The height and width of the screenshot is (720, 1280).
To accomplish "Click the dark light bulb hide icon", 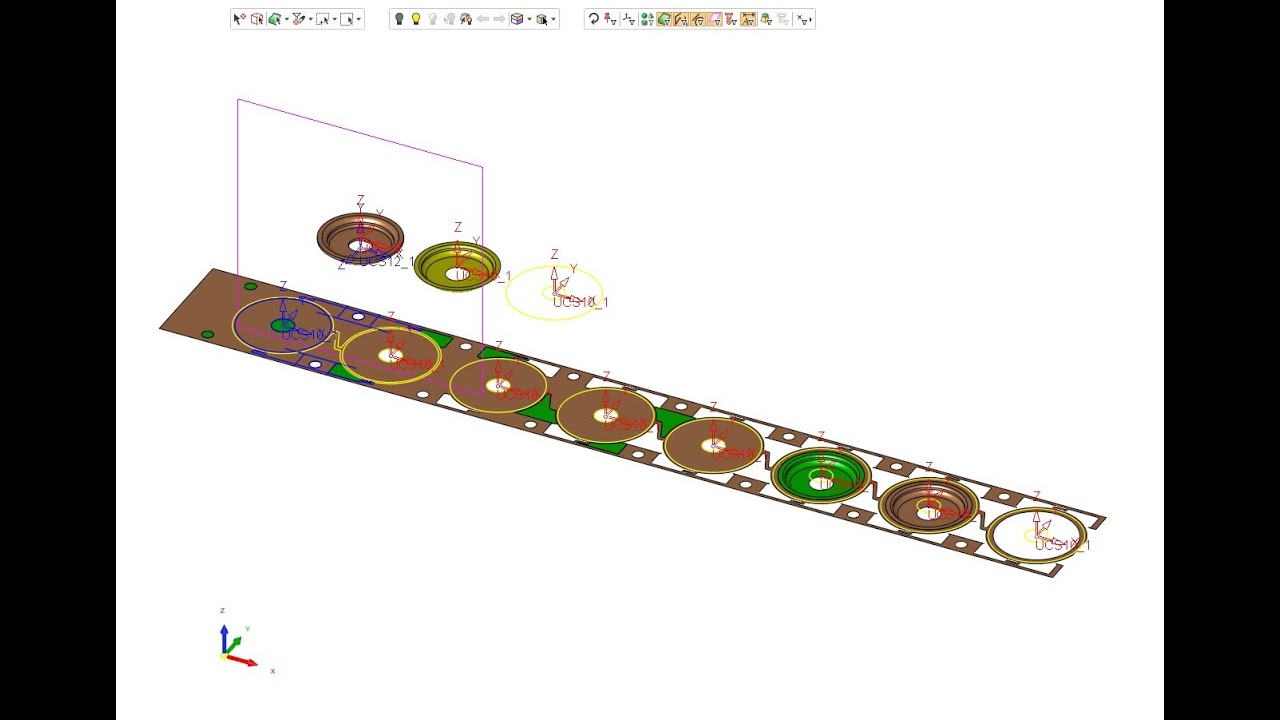I will 399,19.
